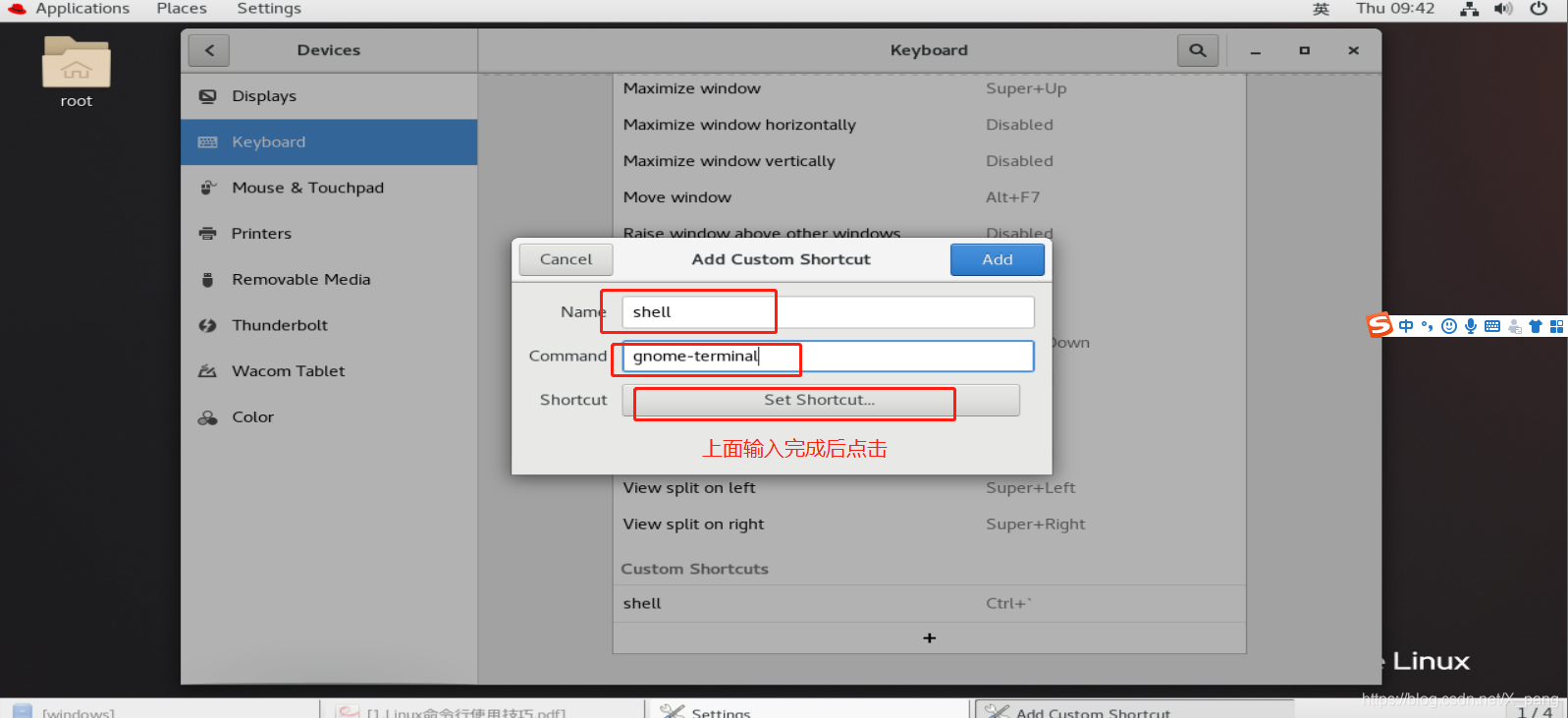Click the volume icon in top bar
Image resolution: width=1568 pixels, height=718 pixels.
coord(1503,9)
